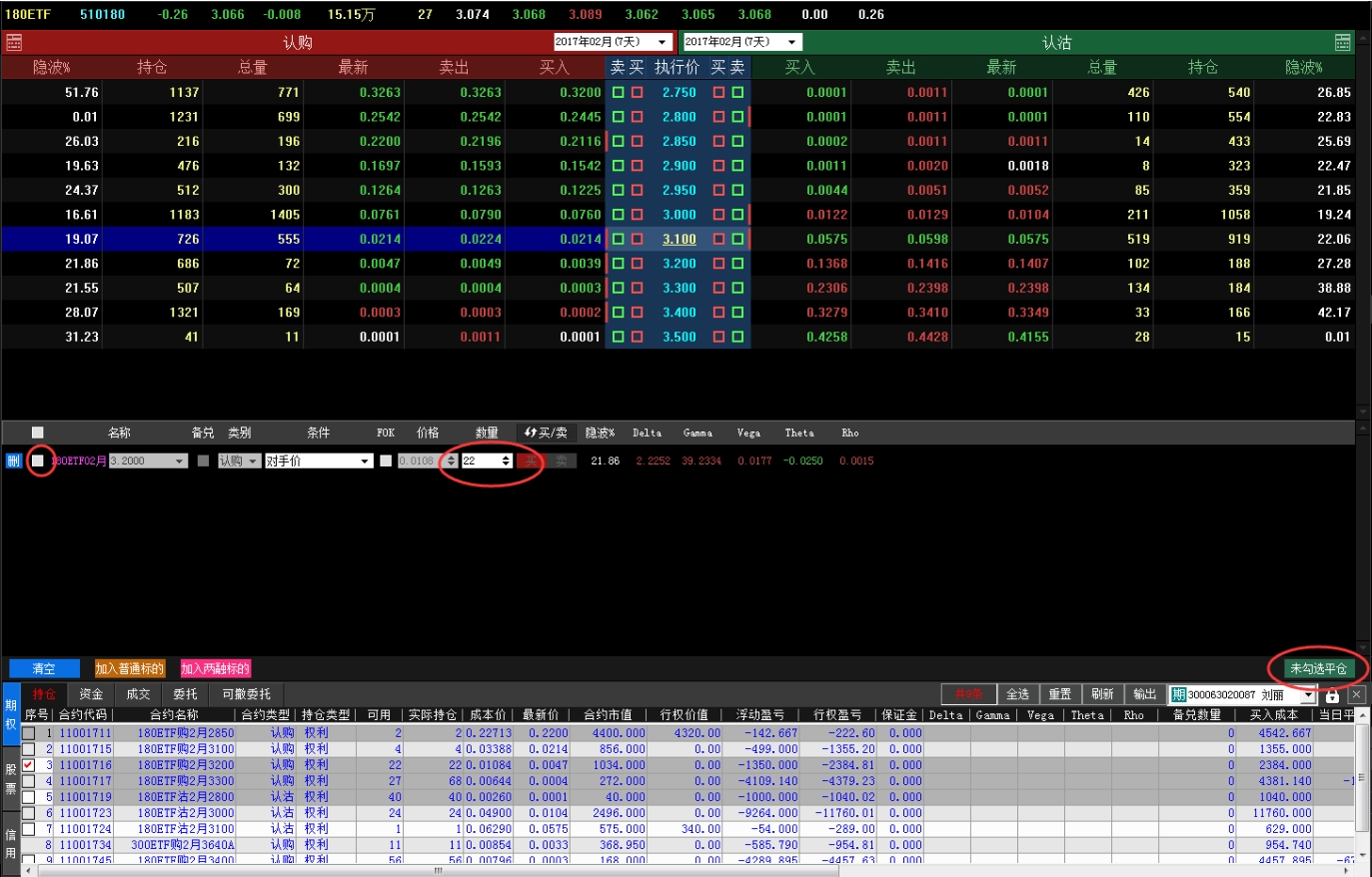Click the table layout icon beside 认购 header
Screen dimensions: 1372x877
tap(14, 42)
